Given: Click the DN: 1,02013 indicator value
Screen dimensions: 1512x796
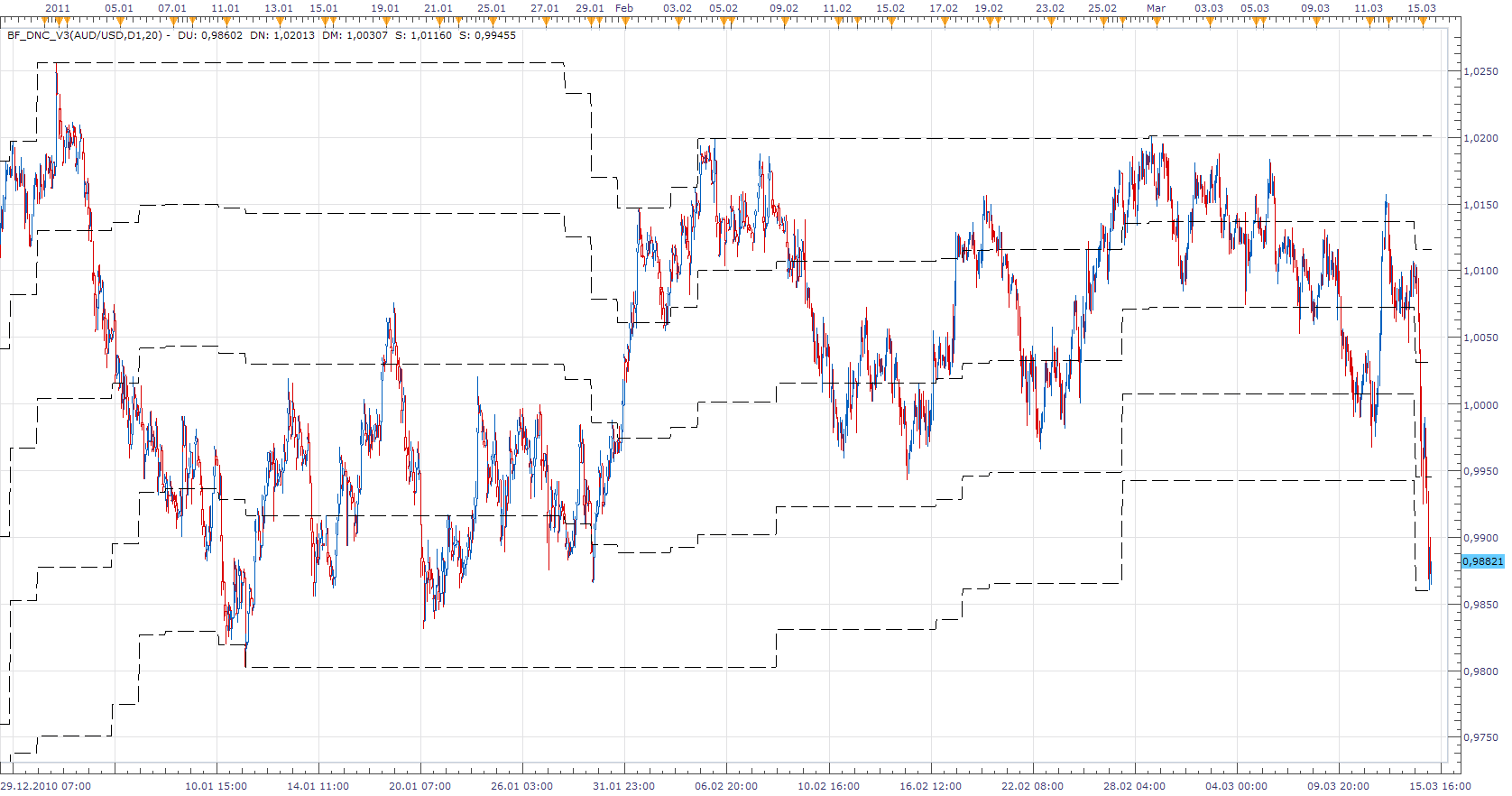Looking at the screenshot, I should (282, 35).
